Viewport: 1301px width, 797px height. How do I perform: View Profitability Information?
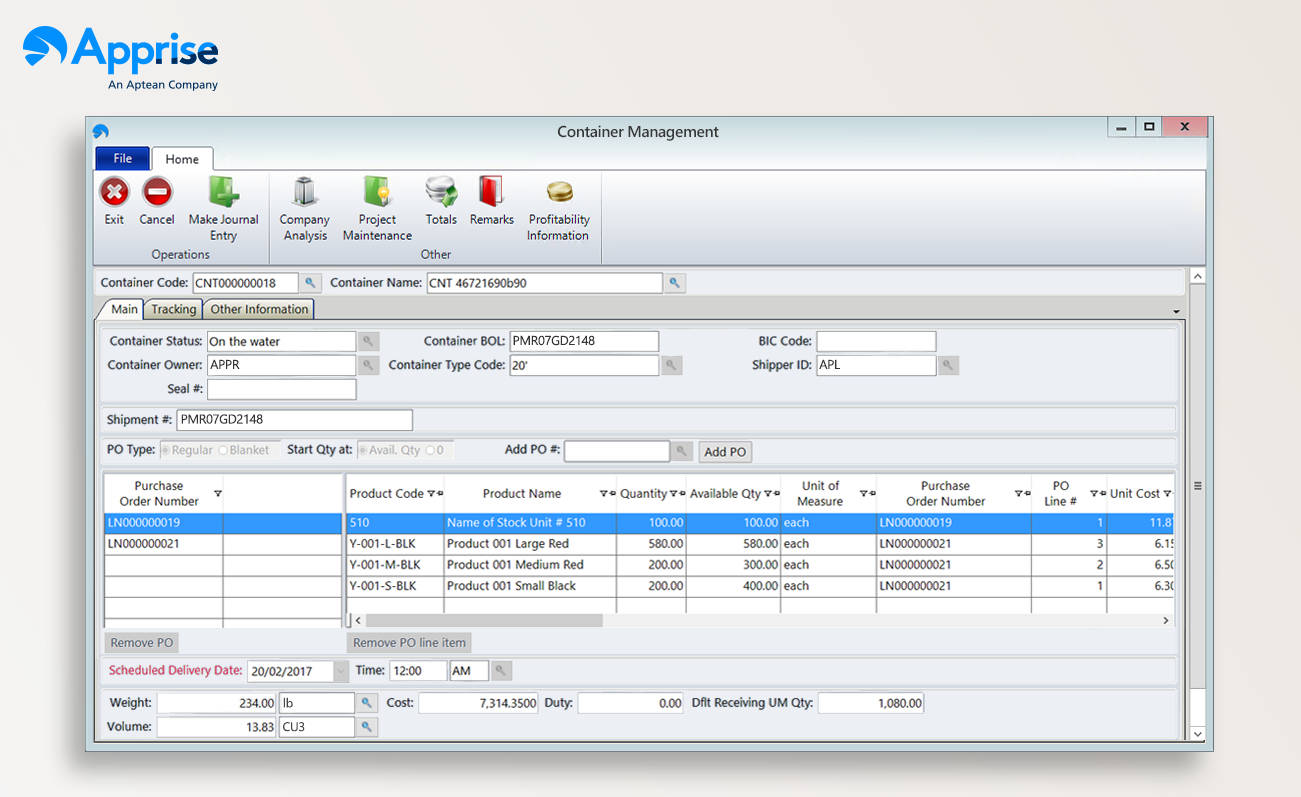[x=558, y=205]
